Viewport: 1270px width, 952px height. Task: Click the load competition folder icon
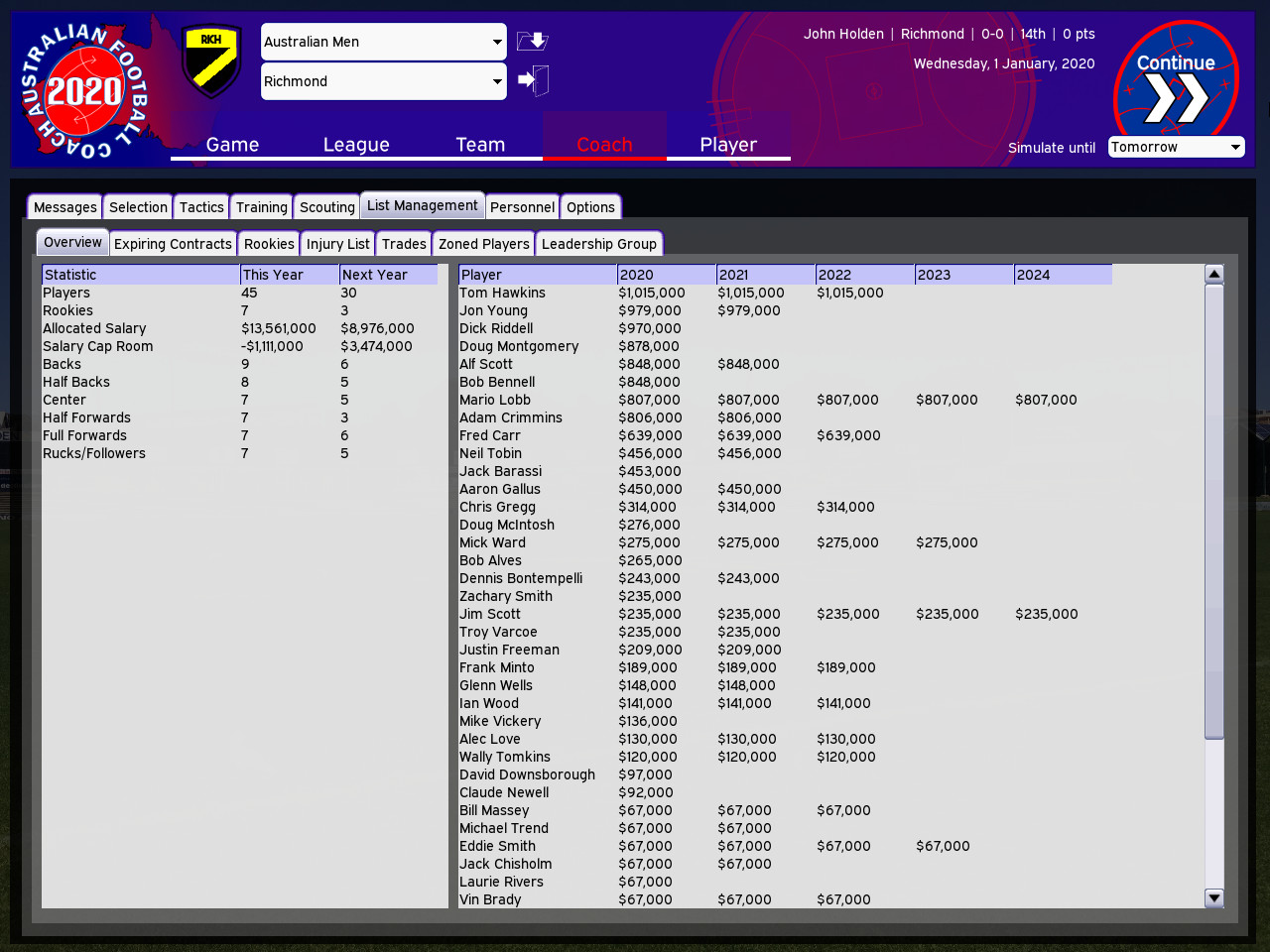point(532,41)
